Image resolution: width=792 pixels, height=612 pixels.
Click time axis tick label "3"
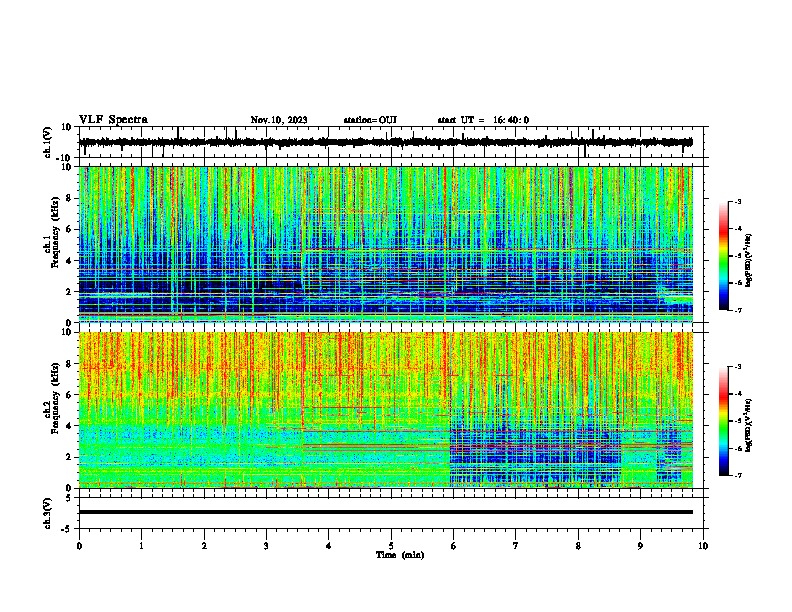coord(266,546)
